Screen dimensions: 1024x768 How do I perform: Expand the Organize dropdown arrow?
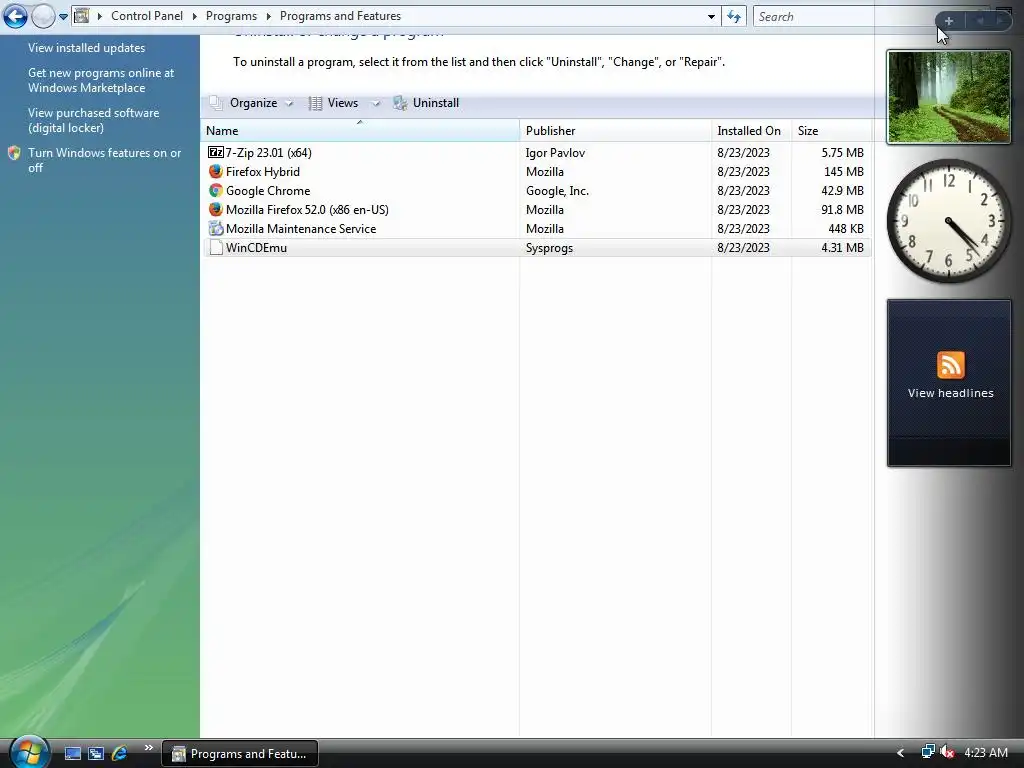pos(289,103)
